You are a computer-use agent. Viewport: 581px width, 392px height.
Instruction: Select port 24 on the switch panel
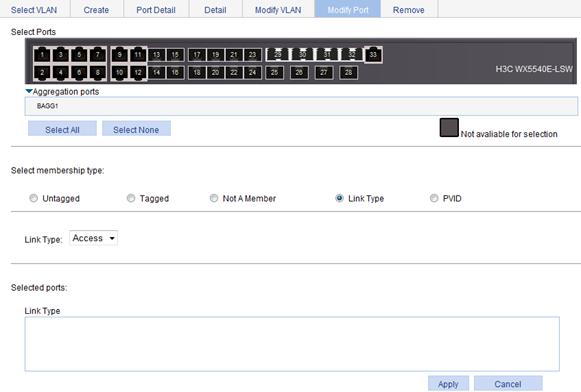point(253,73)
